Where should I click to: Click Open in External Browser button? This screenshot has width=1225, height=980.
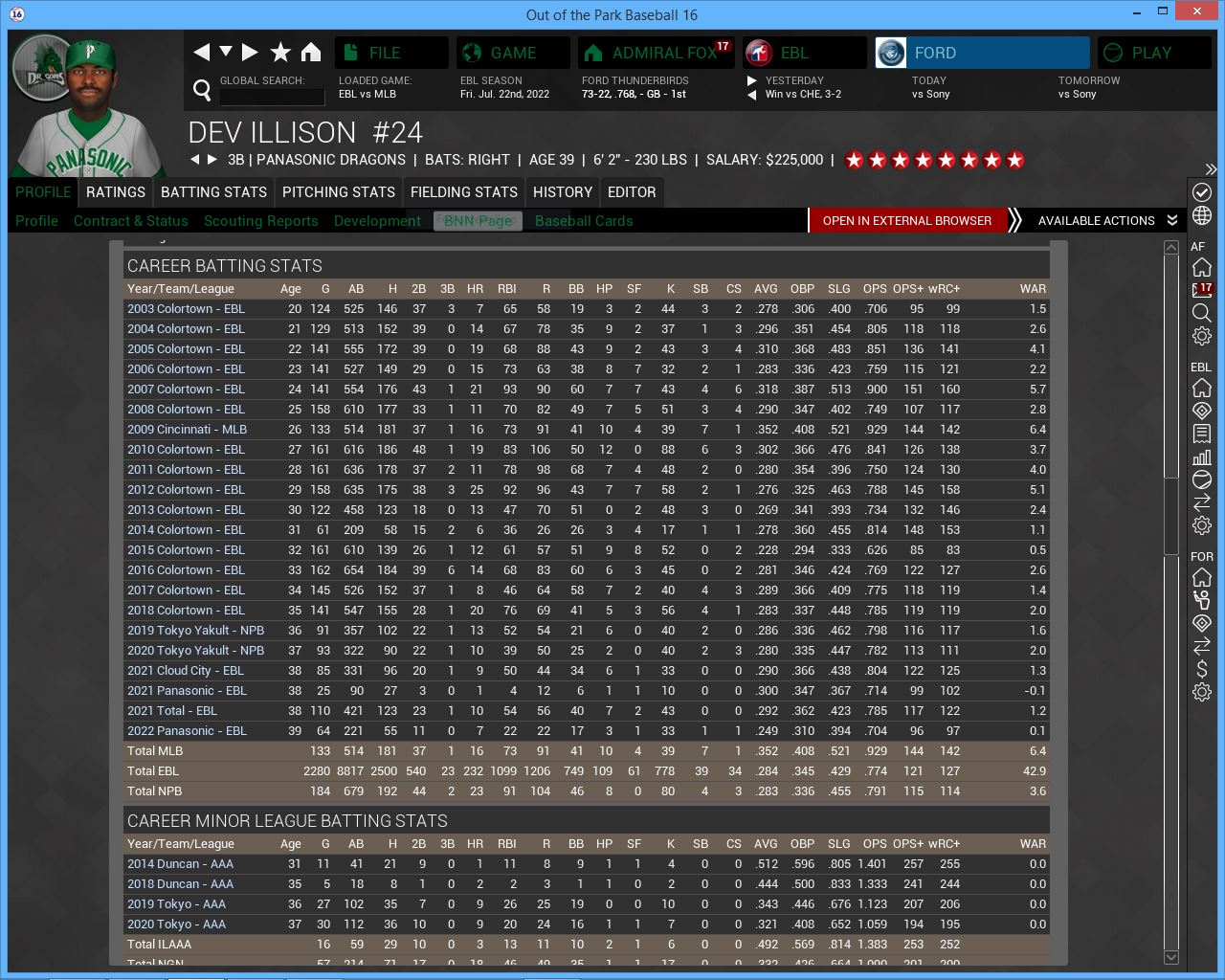coord(906,221)
